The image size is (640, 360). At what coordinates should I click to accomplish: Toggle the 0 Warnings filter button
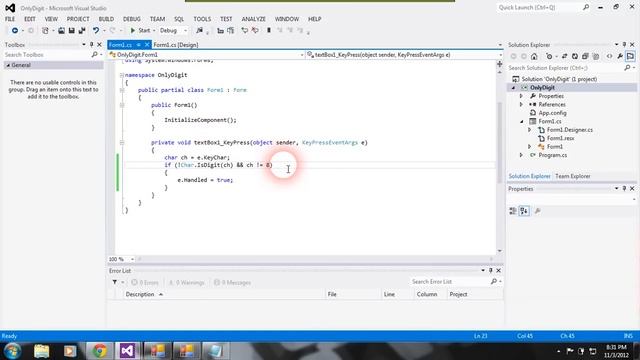pyautogui.click(x=186, y=282)
